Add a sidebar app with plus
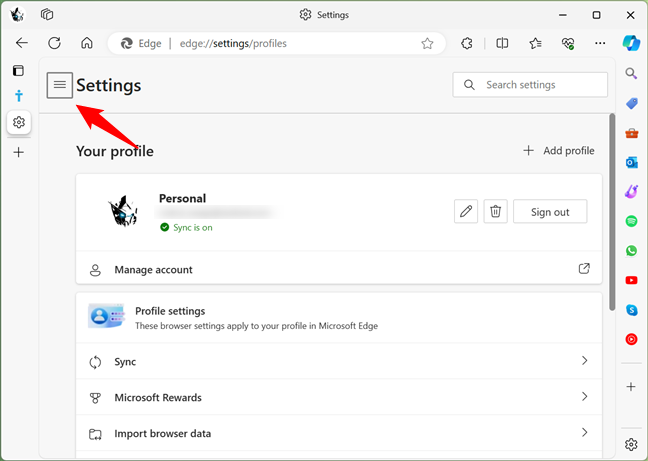648x461 pixels. [x=631, y=387]
